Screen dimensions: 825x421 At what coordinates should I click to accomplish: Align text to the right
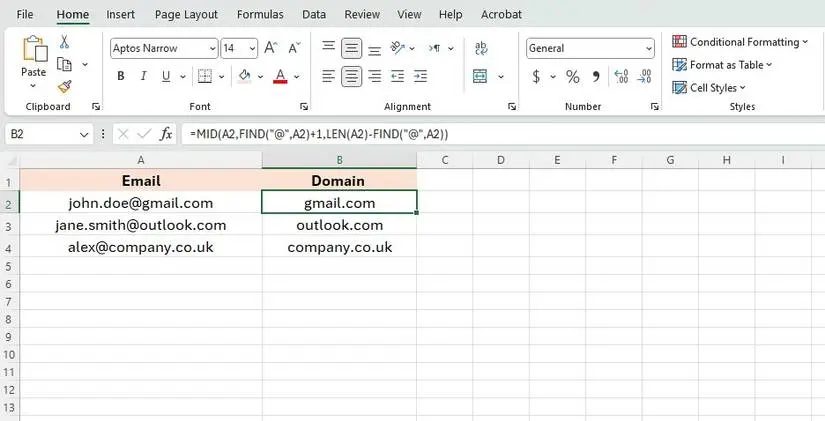click(375, 76)
